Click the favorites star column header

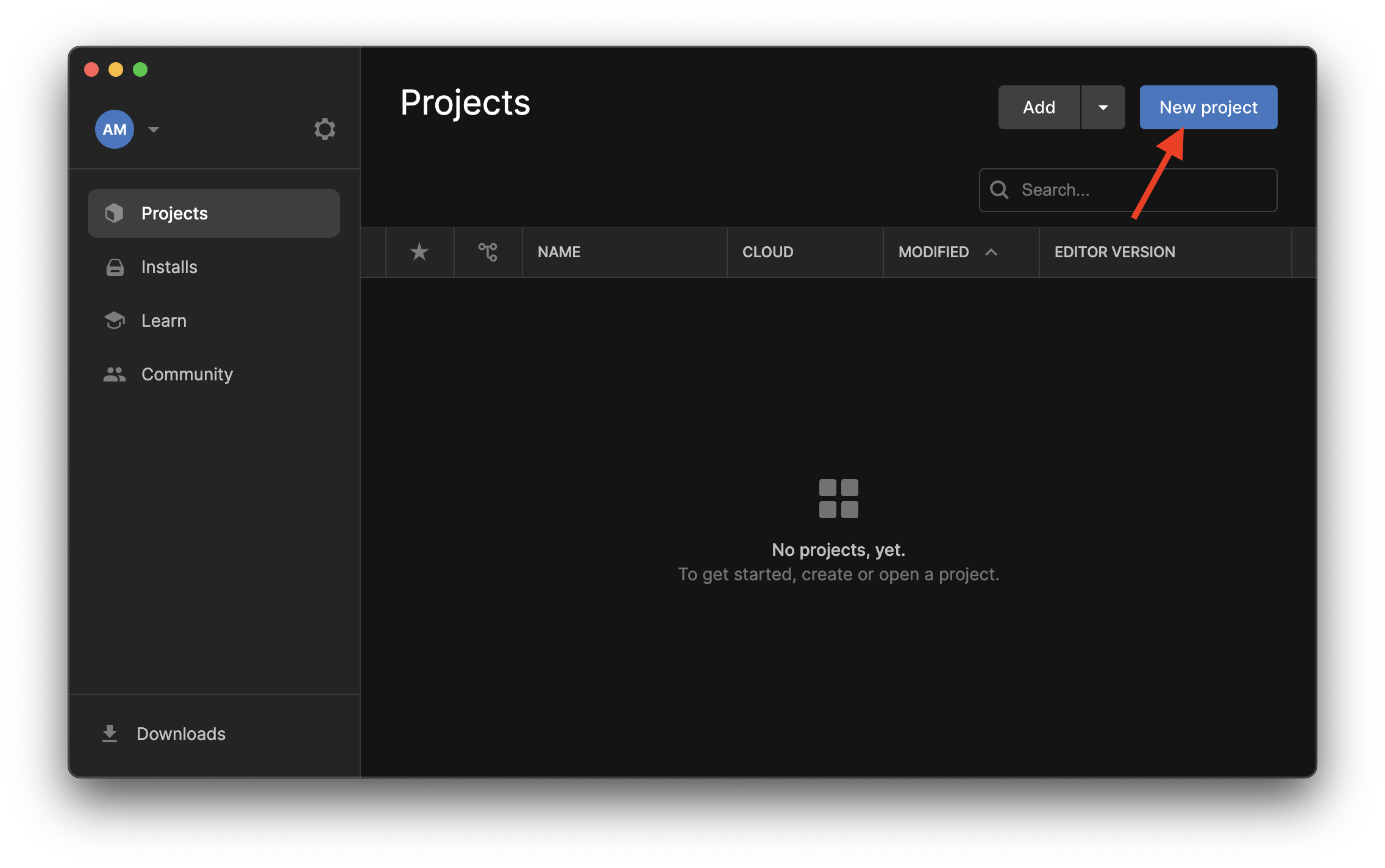[419, 252]
